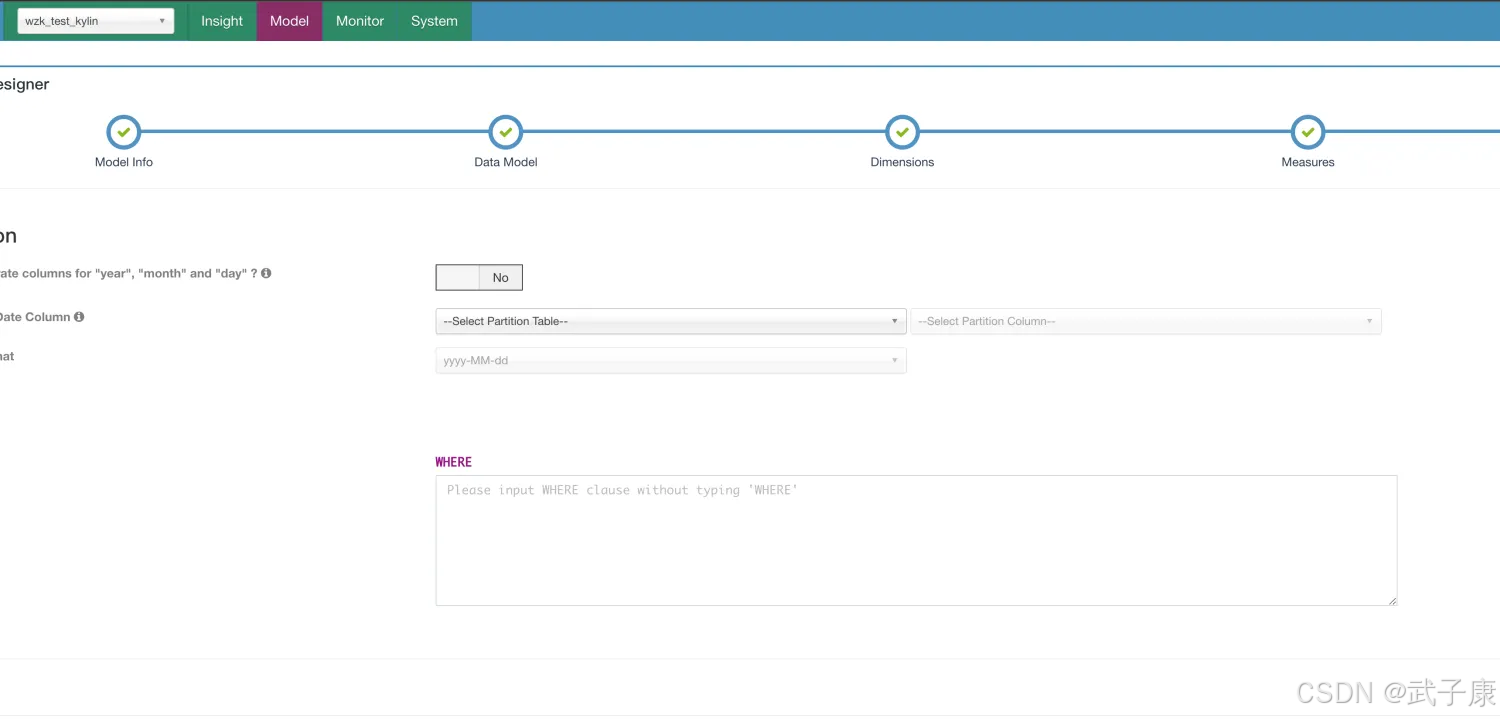
Task: Toggle the separate date columns No switch
Action: pyautogui.click(x=479, y=277)
